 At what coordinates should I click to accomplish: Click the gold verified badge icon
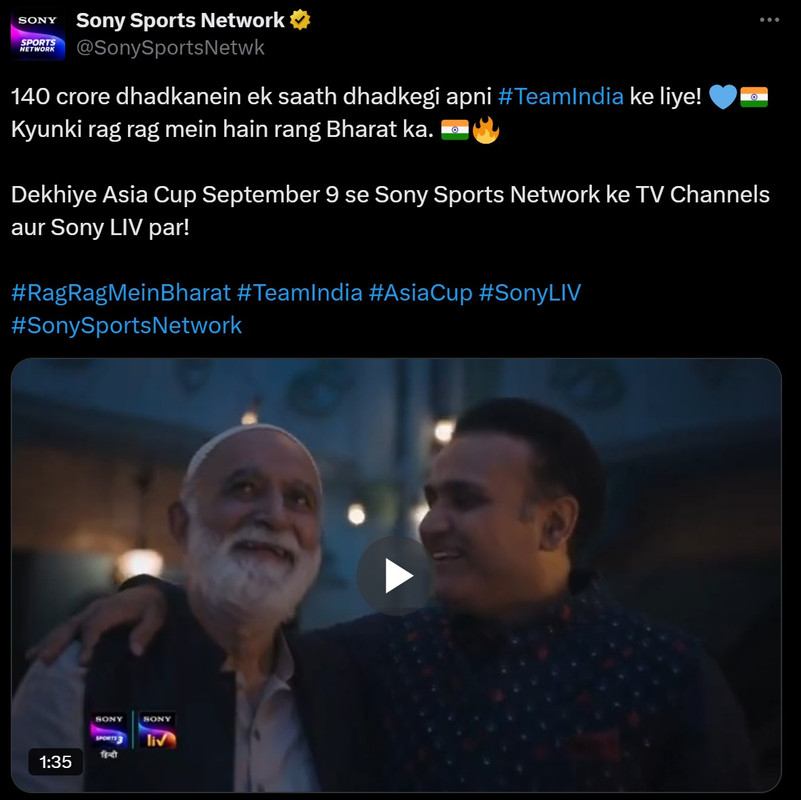[x=300, y=20]
